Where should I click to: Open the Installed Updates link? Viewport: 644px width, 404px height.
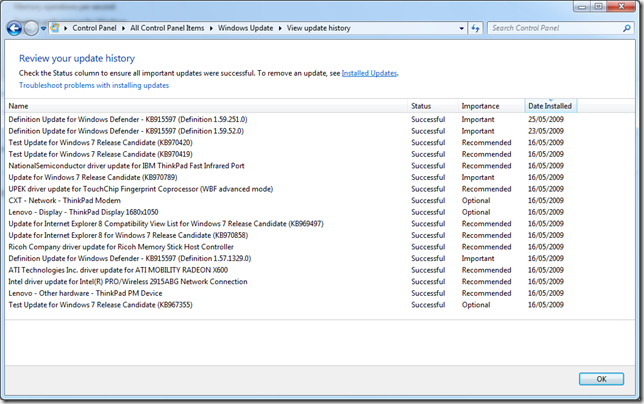click(x=369, y=73)
